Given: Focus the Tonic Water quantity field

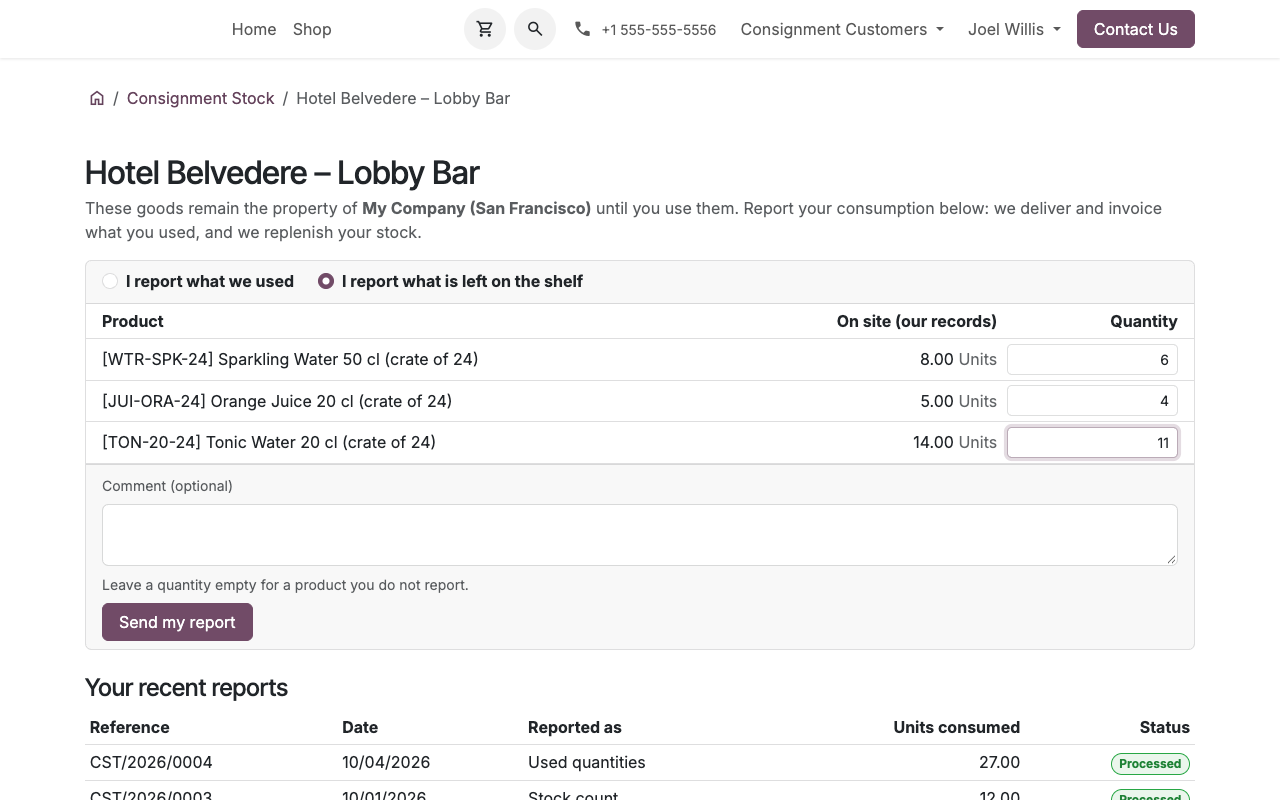Looking at the screenshot, I should 1092,443.
